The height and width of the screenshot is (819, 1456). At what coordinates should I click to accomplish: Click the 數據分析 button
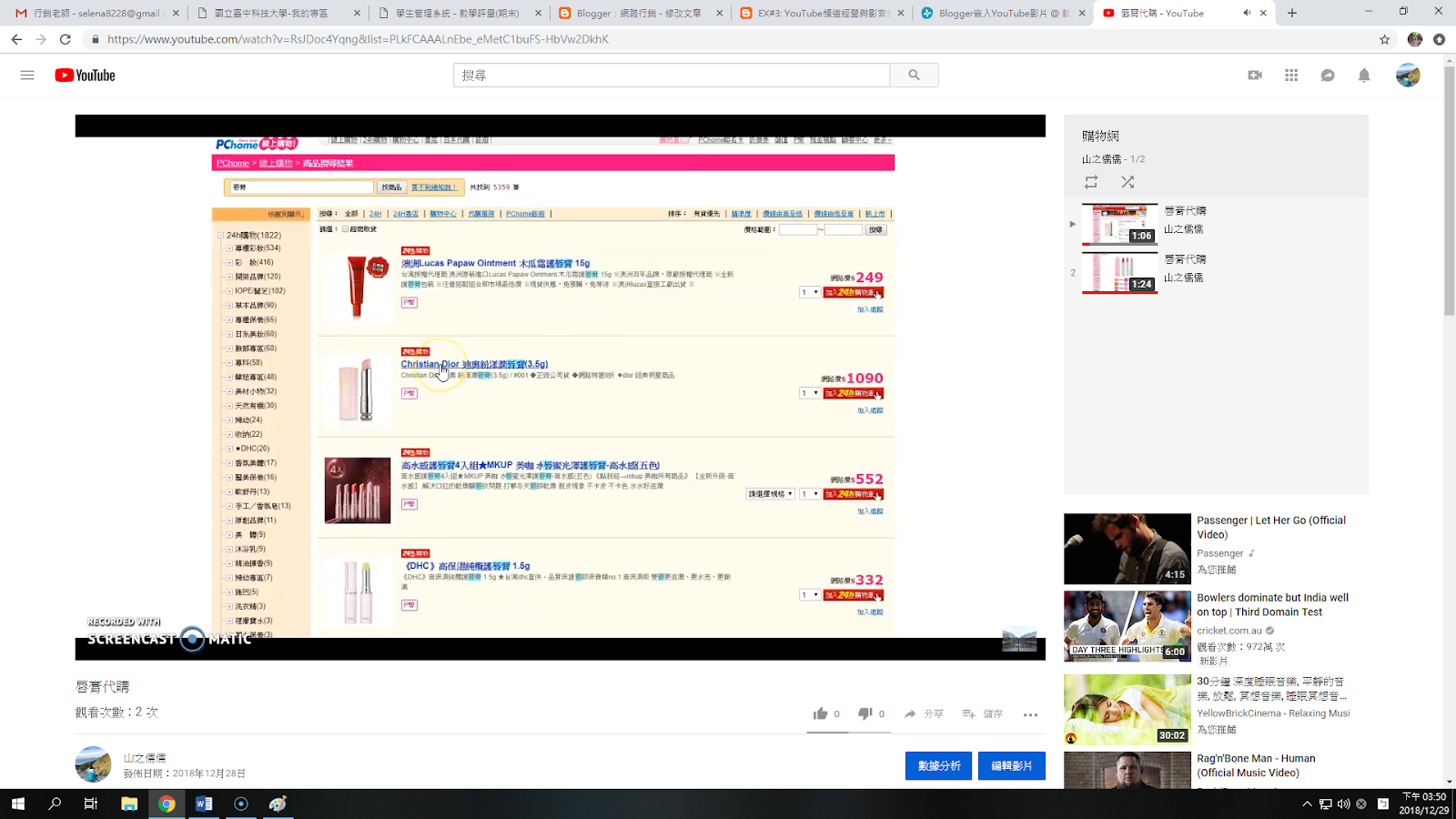939,766
